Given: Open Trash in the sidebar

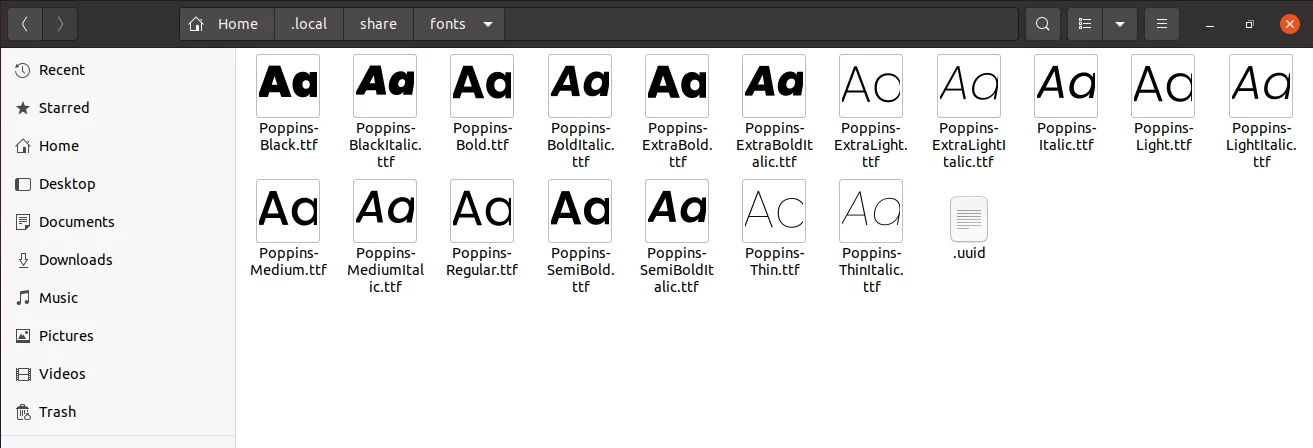Looking at the screenshot, I should (x=118, y=412).
